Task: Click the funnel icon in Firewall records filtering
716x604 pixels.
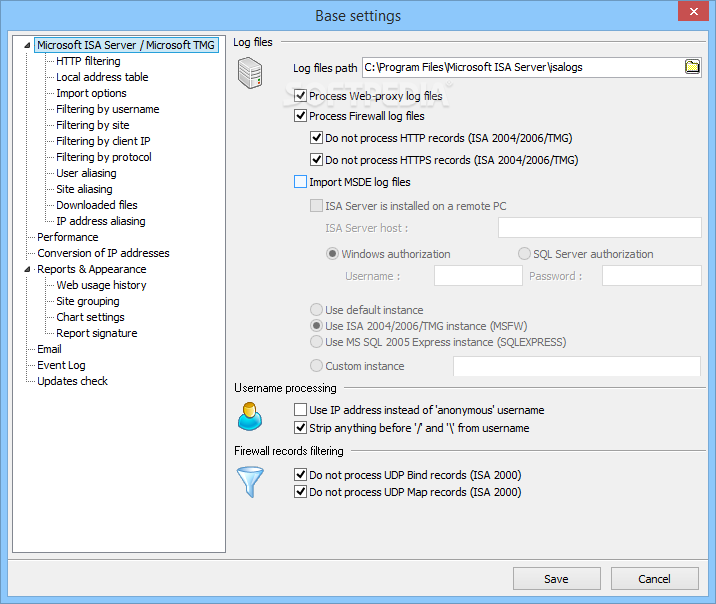Action: (x=250, y=482)
